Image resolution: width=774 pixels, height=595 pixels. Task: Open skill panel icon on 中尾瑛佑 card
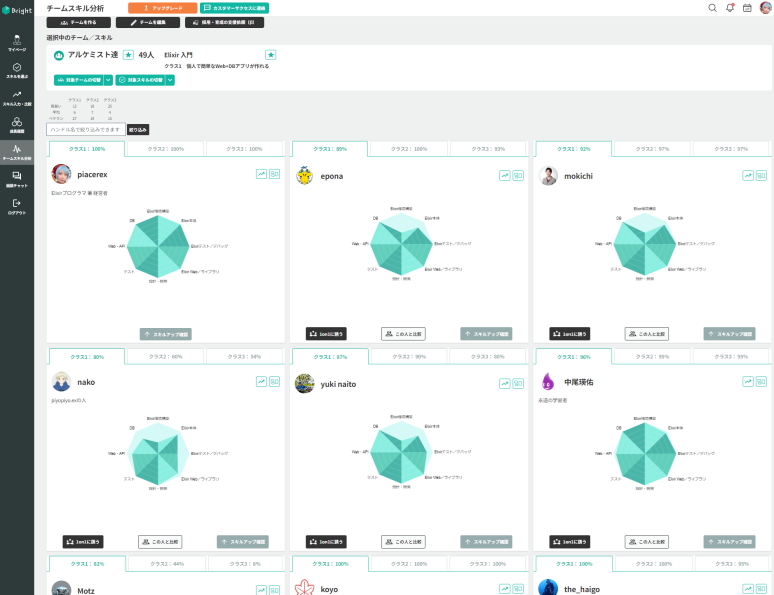coord(761,381)
